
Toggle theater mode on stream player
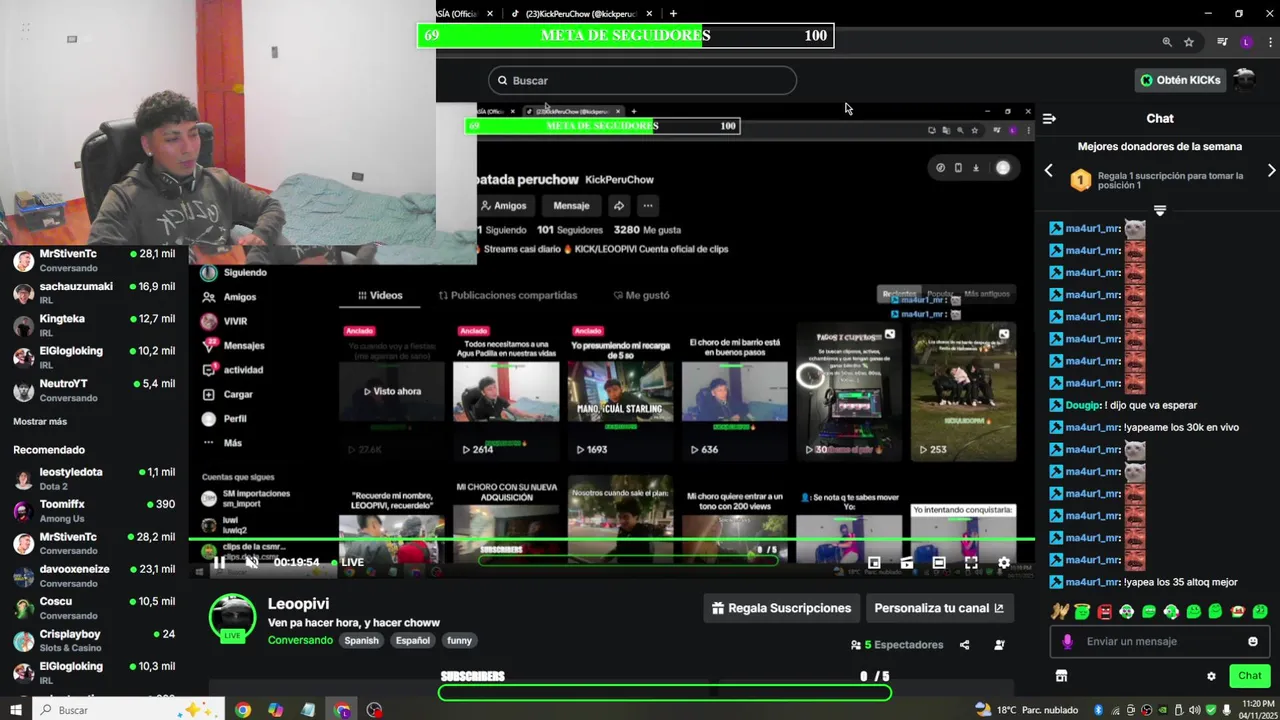[x=939, y=563]
